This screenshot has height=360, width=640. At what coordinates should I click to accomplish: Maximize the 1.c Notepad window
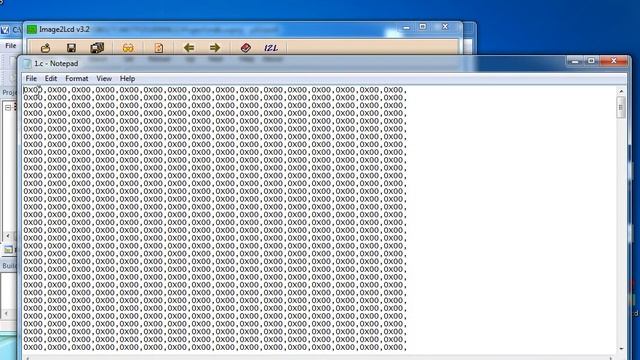click(x=591, y=61)
